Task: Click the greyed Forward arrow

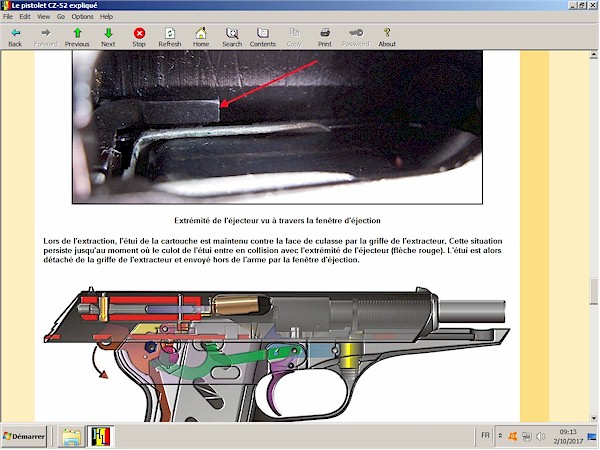Action: (46, 33)
